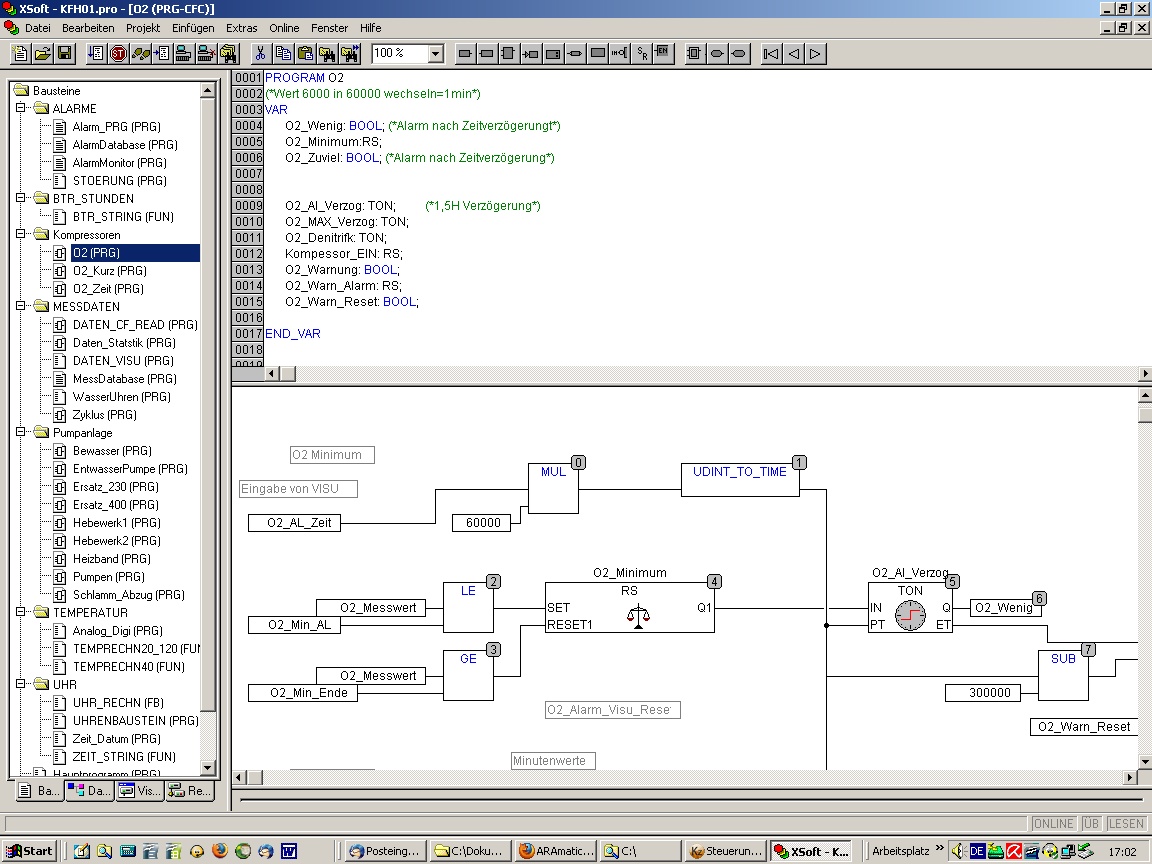Switch to the Da... (Datentypen) tab

tap(90, 791)
